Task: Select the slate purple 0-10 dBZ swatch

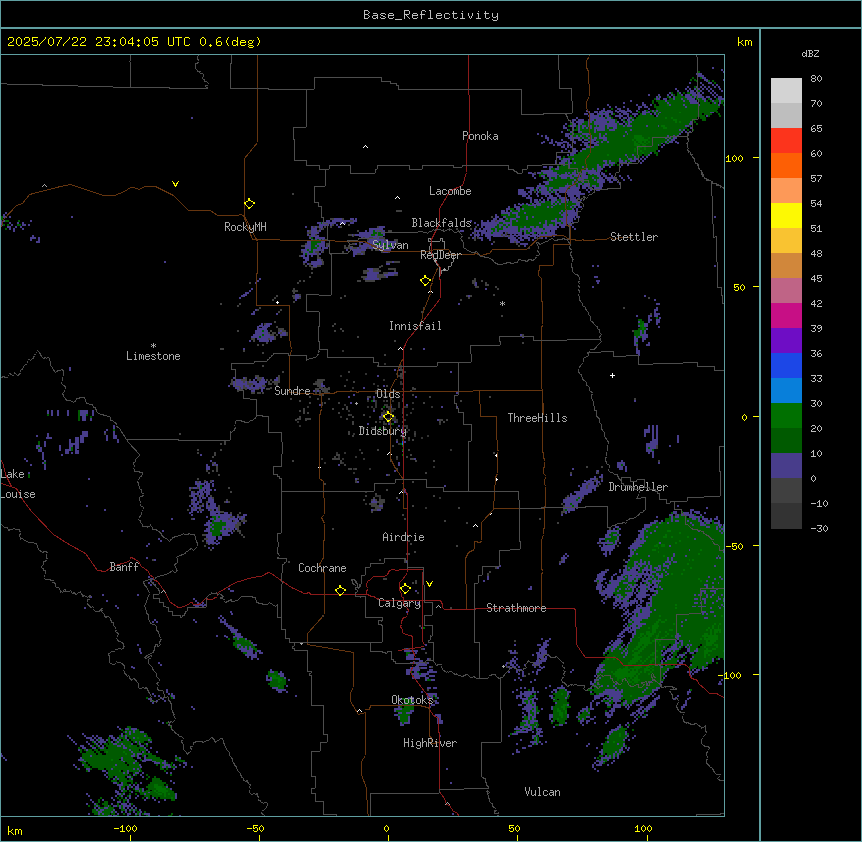Action: tap(786, 466)
